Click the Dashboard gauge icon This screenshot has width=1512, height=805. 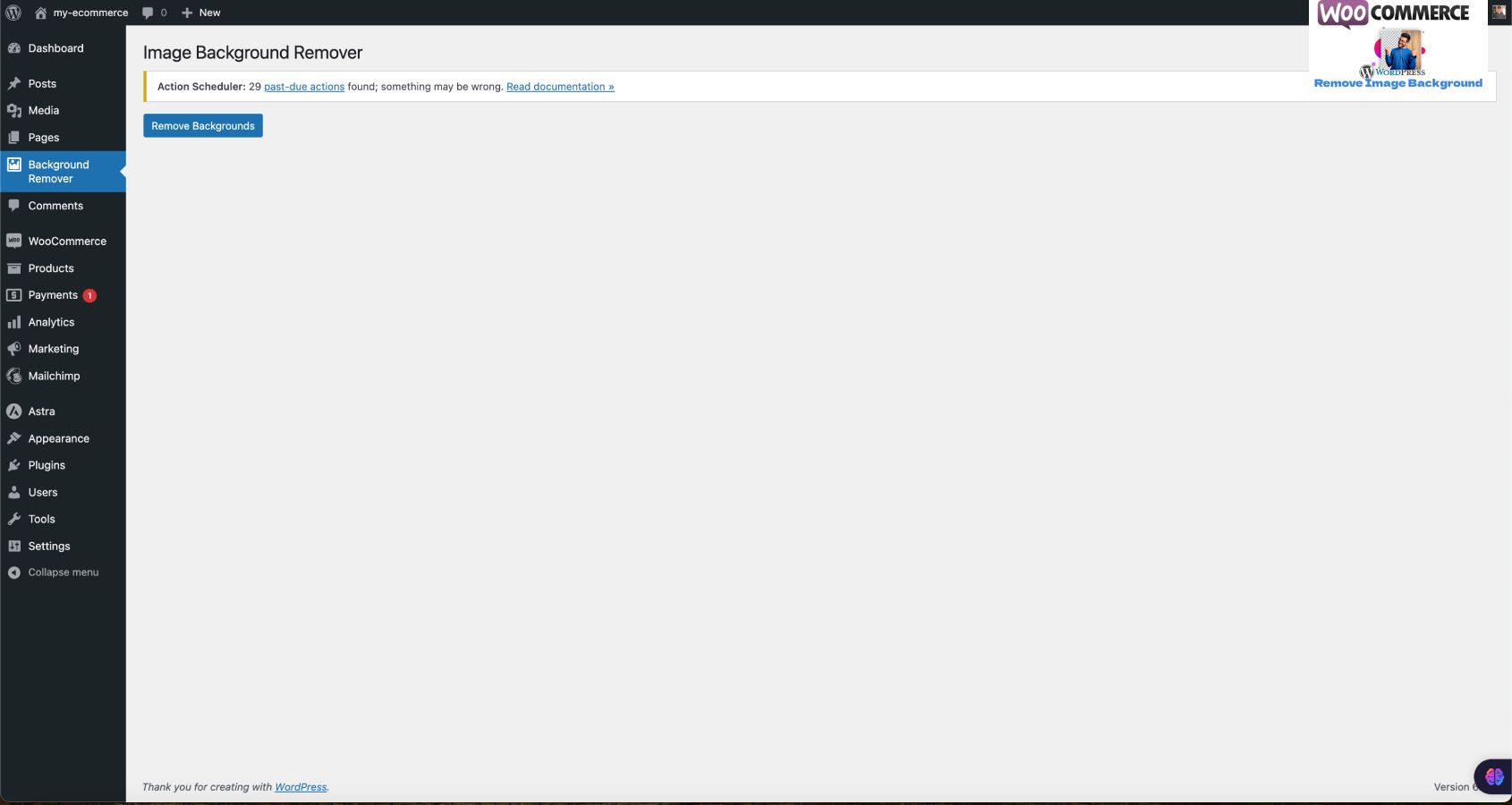click(x=14, y=48)
